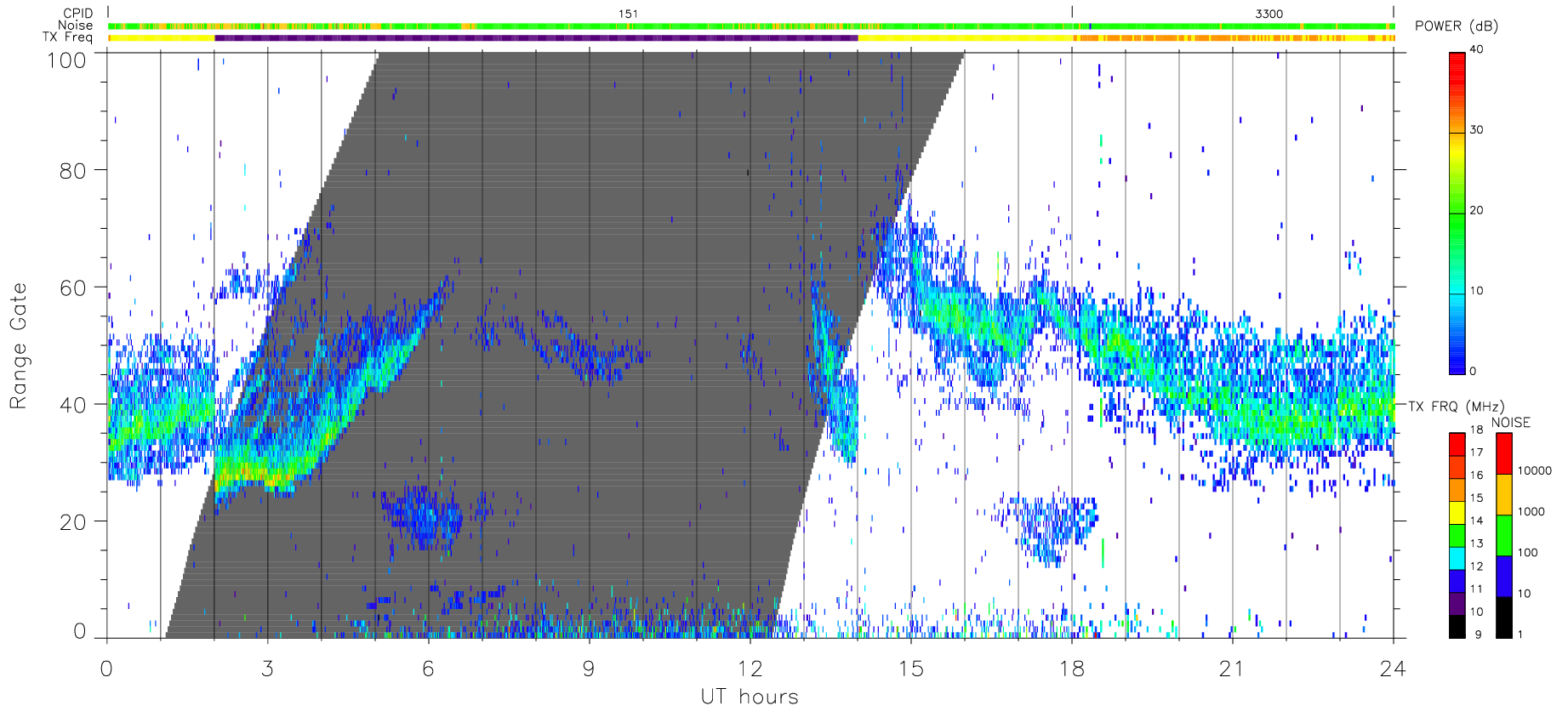Click the UT hour 15 axis label

coord(910,669)
